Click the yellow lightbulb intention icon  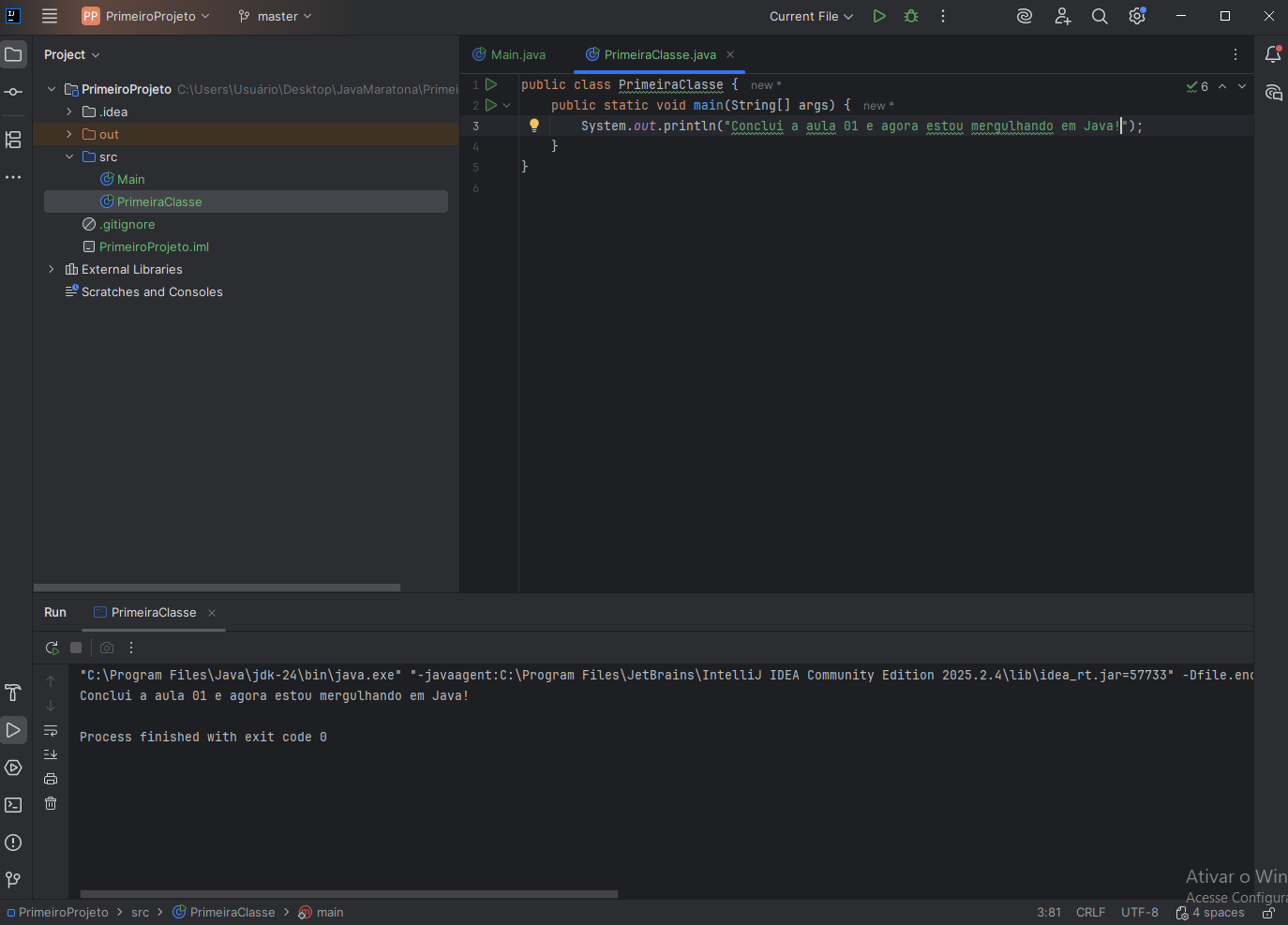point(534,126)
